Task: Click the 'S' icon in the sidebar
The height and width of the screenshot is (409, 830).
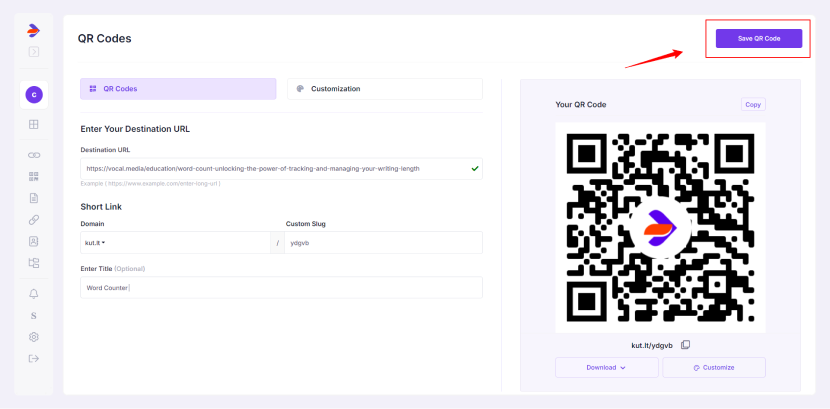Action: pos(34,316)
